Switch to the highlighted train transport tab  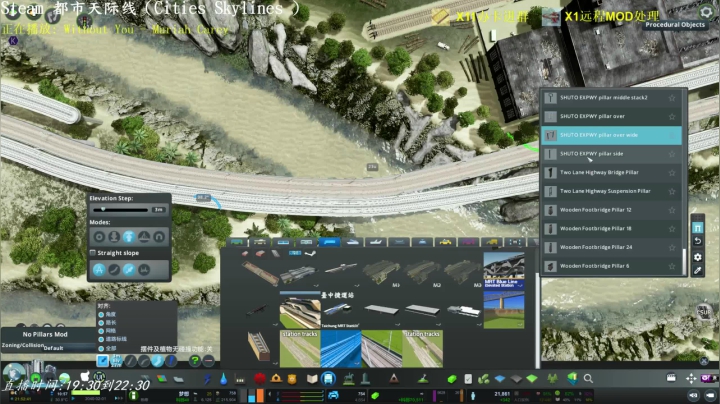(x=329, y=242)
